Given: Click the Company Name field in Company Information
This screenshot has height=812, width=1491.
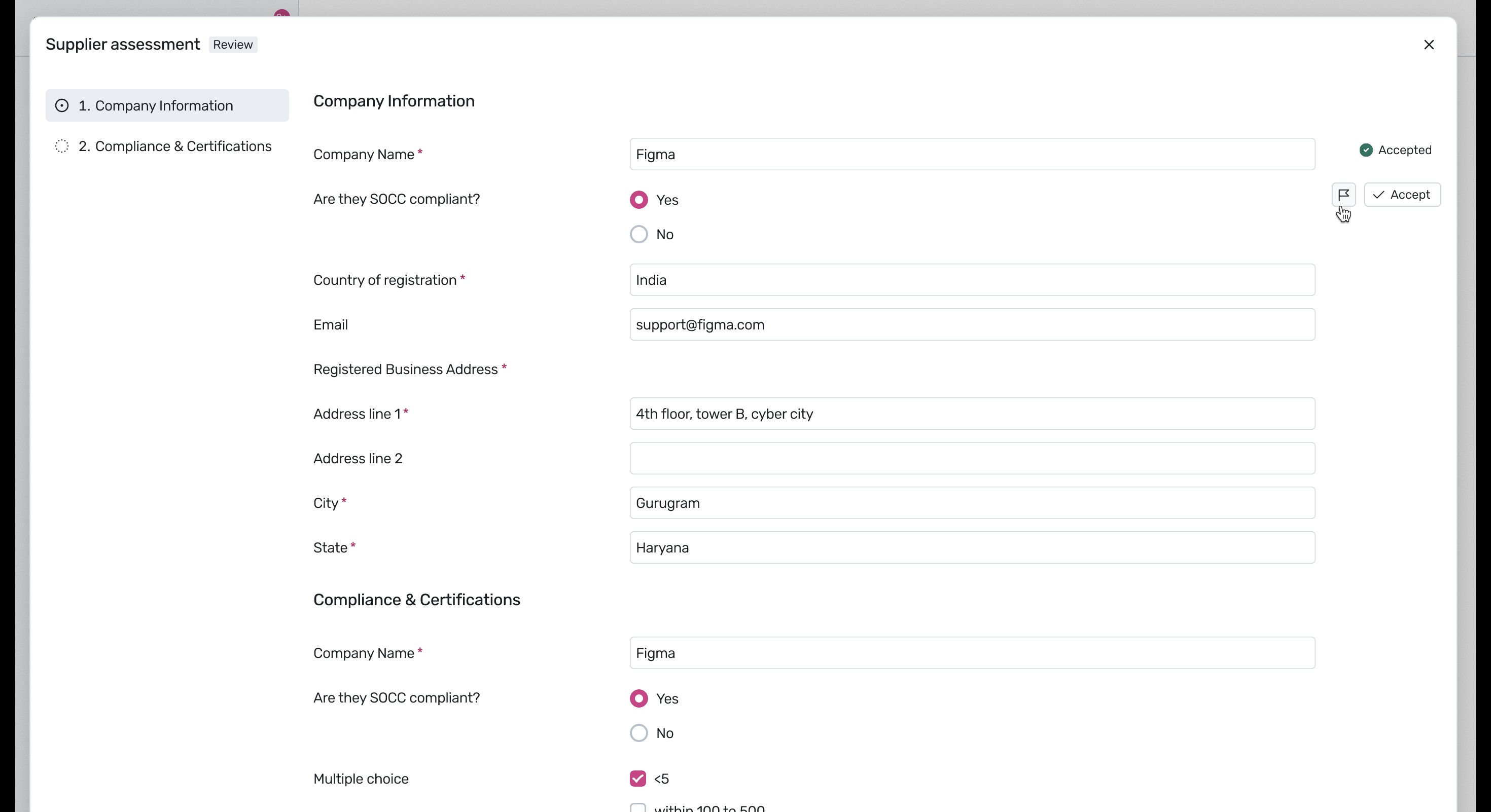Looking at the screenshot, I should tap(972, 154).
